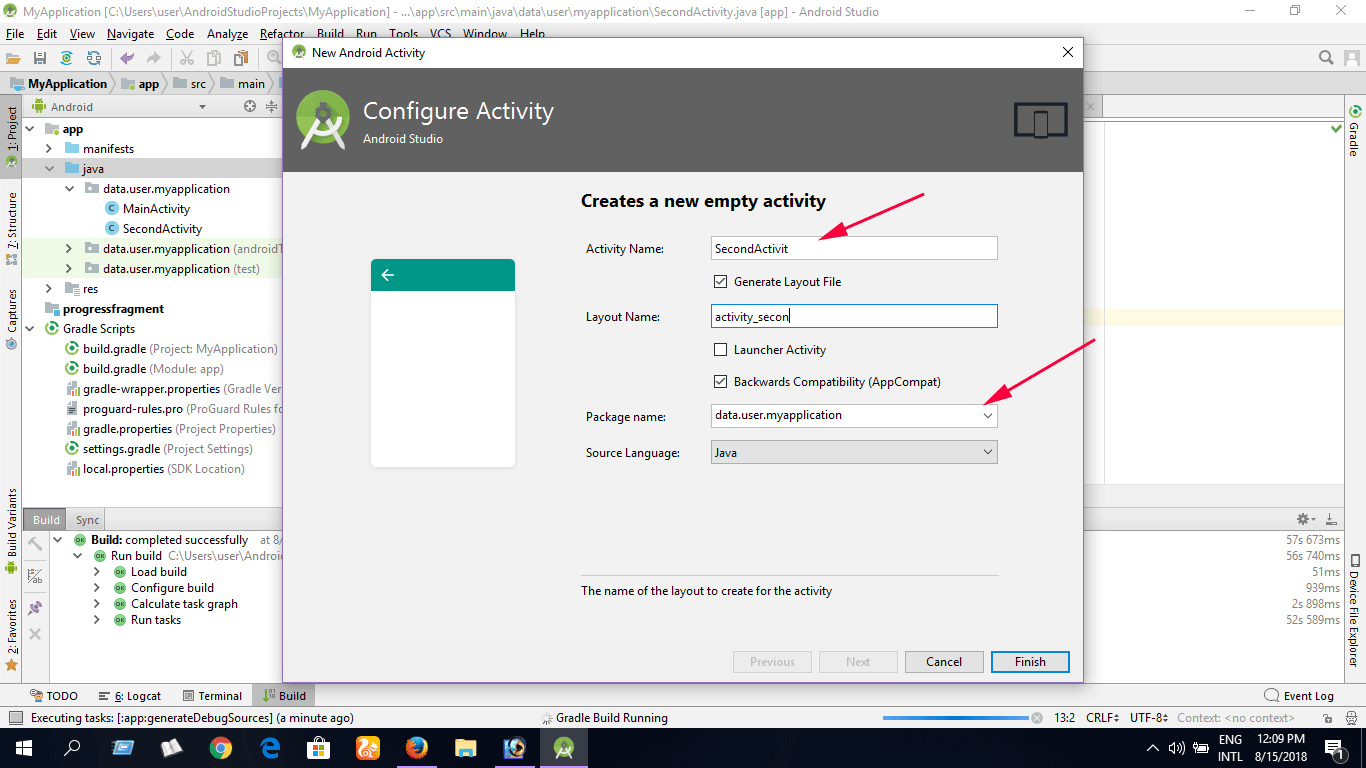Image resolution: width=1366 pixels, height=768 pixels.
Task: Click the CRLF line separator selector
Action: [1104, 718]
